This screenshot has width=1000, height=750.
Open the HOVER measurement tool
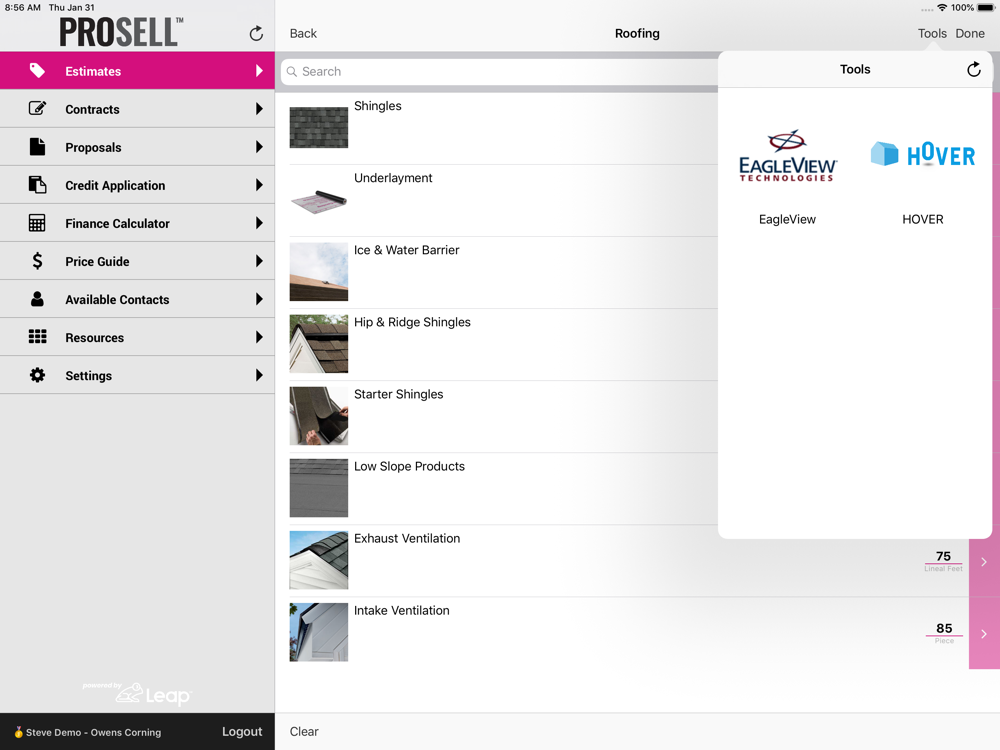[x=922, y=154]
